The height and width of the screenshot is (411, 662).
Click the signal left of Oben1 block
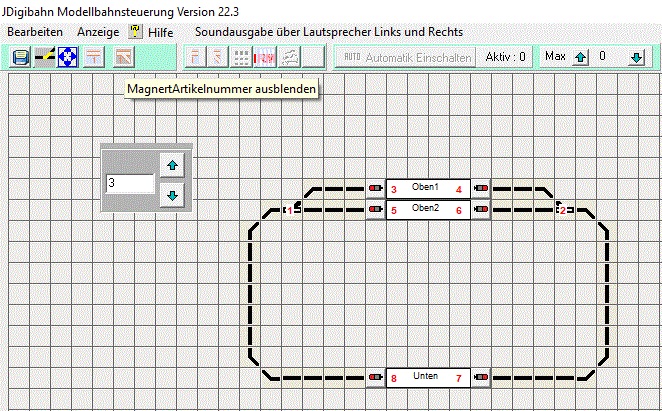376,188
